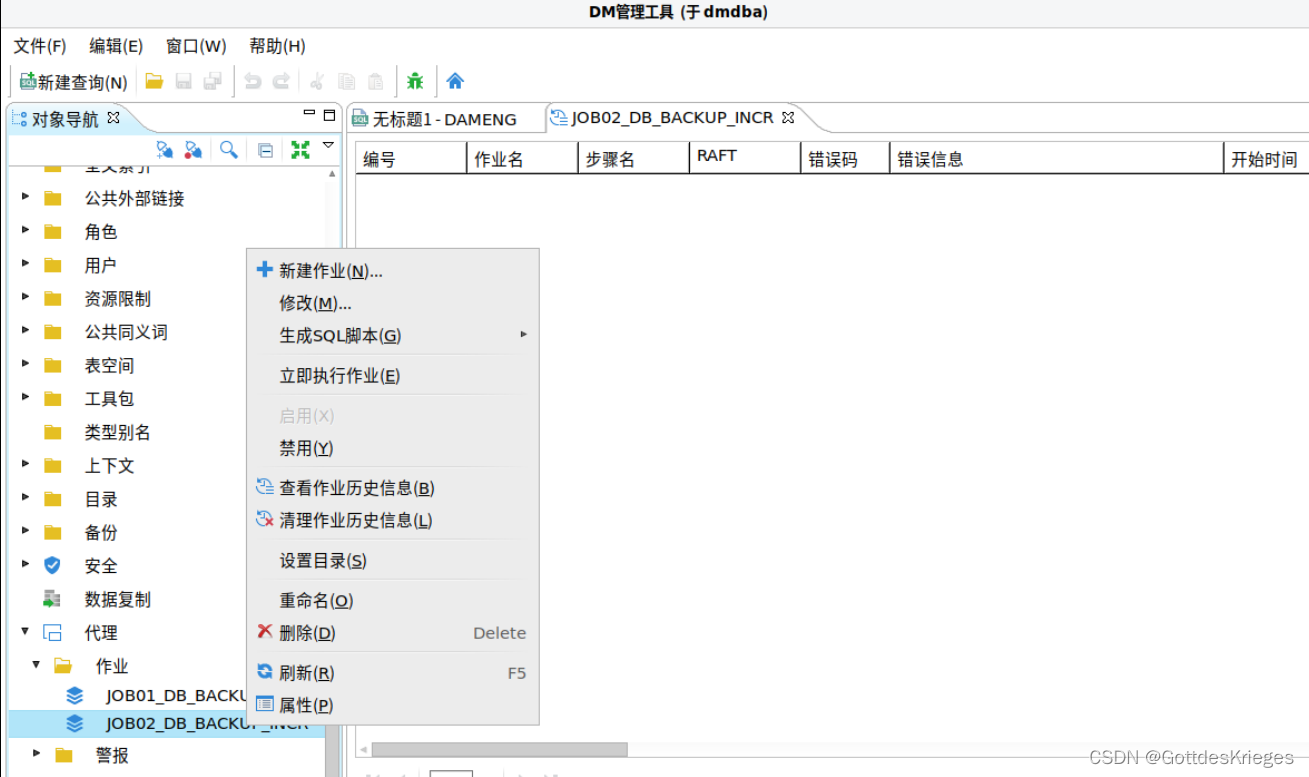Viewport: 1309px width, 777px height.
Task: Select the 备份 folder in the tree
Action: (x=101, y=532)
